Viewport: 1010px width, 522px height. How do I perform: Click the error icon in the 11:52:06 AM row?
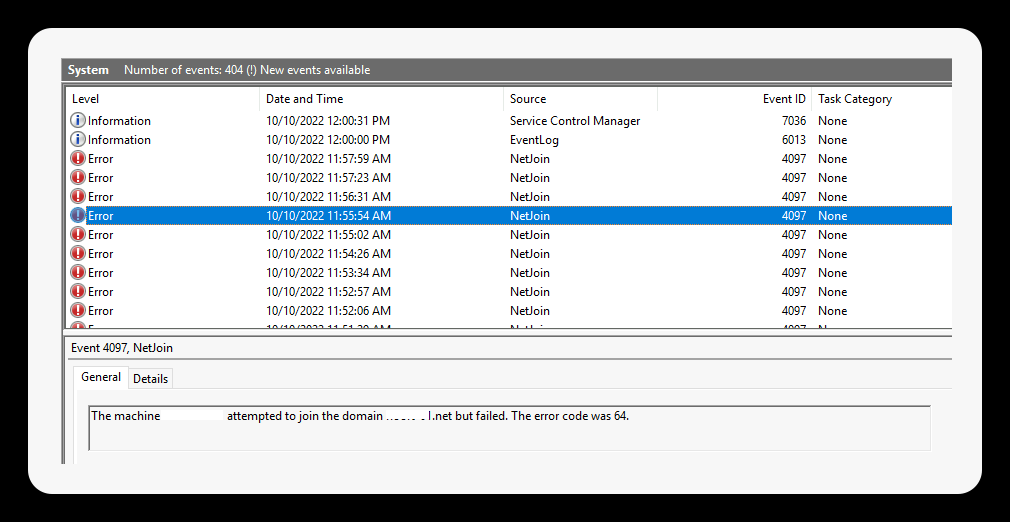(77, 311)
